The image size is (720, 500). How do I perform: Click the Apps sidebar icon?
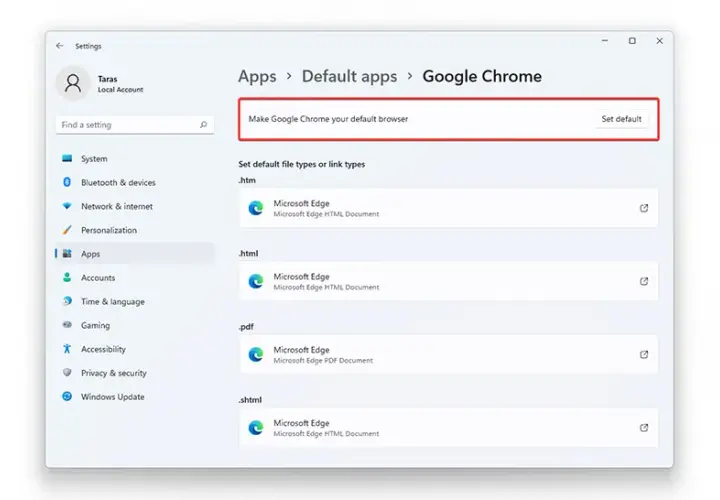[x=67, y=253]
